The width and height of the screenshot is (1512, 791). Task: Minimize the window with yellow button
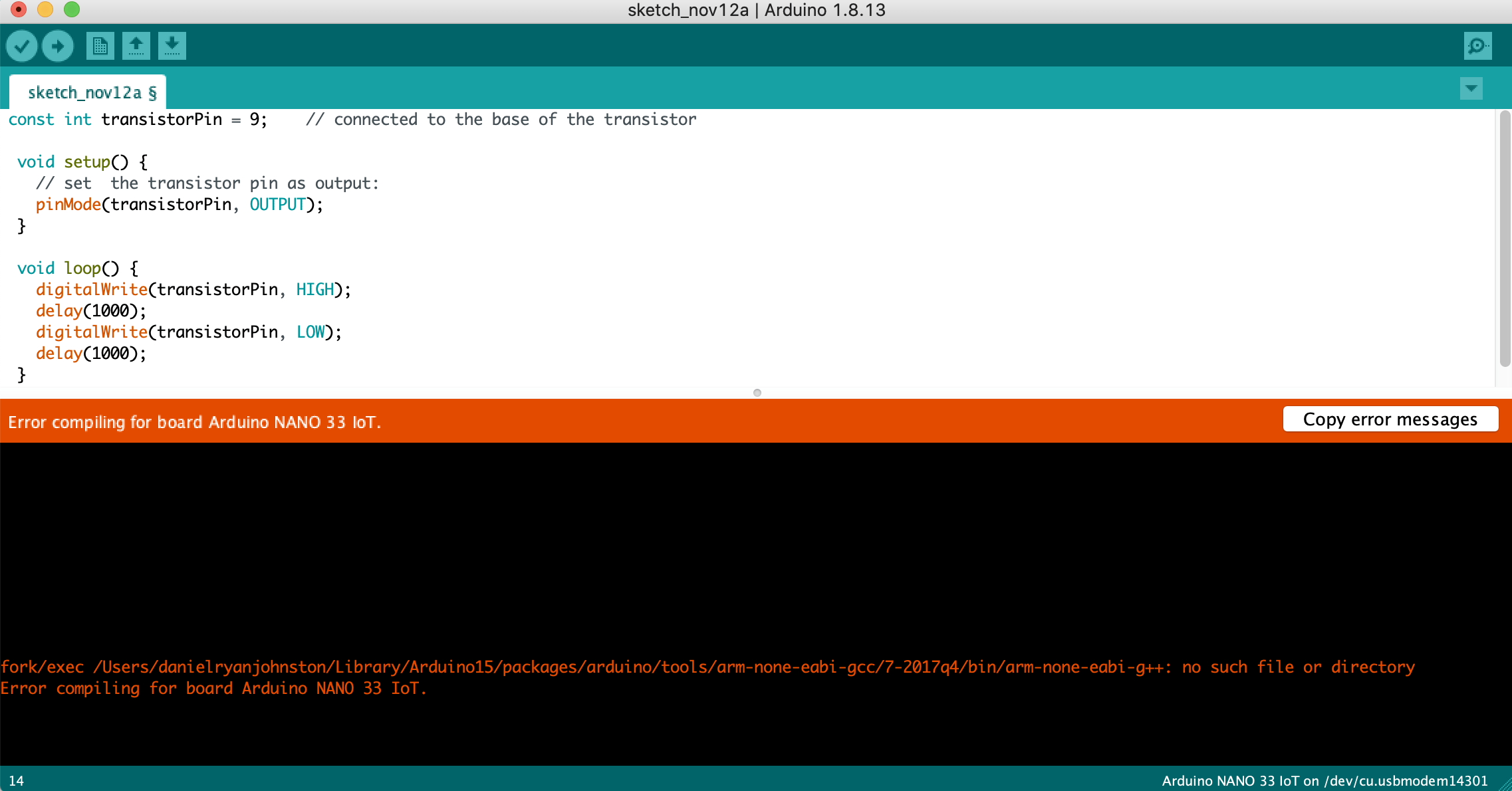(45, 9)
